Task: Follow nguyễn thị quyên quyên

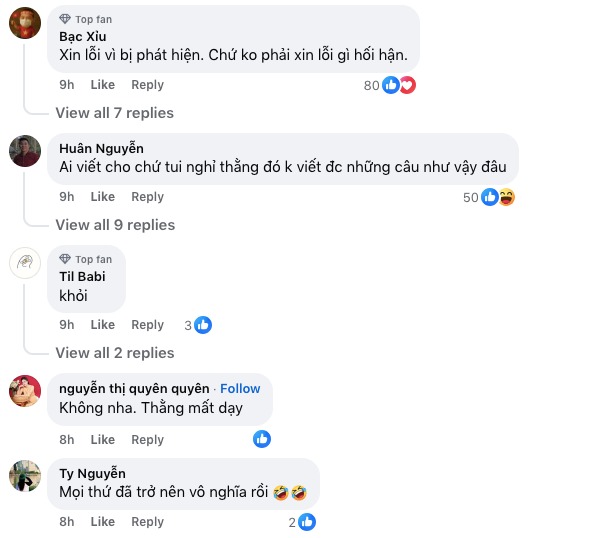Action: click(x=240, y=388)
